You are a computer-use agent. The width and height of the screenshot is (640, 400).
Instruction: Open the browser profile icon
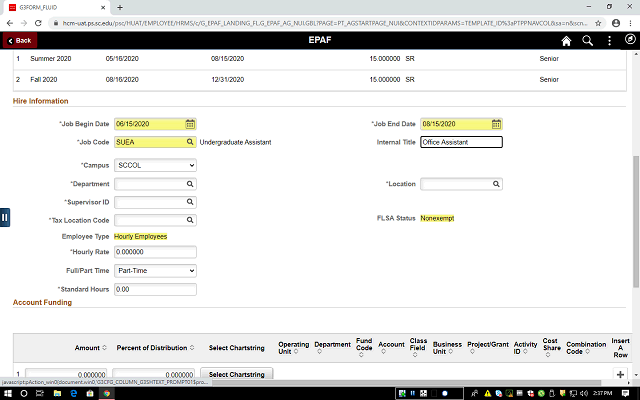616,23
